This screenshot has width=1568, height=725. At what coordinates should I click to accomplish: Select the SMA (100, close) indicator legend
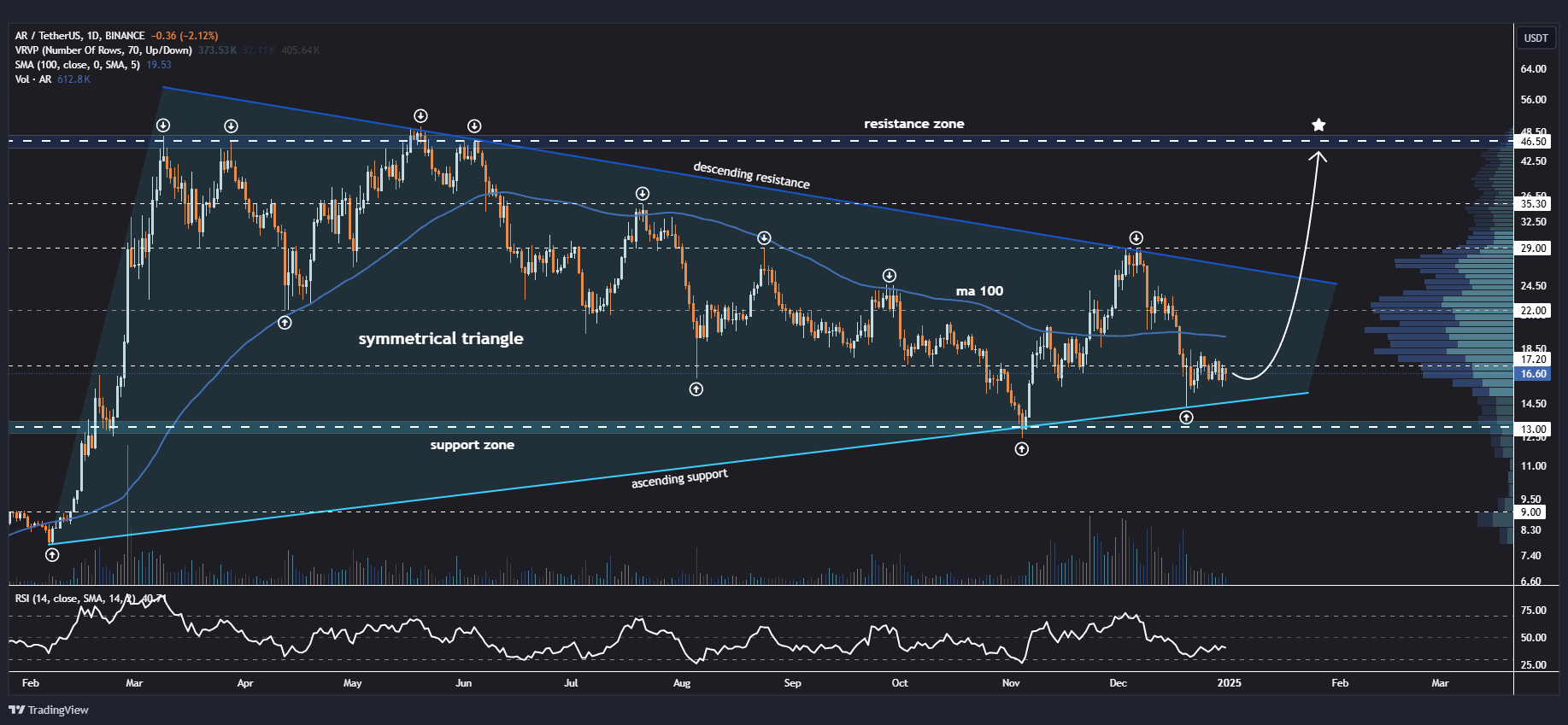77,65
